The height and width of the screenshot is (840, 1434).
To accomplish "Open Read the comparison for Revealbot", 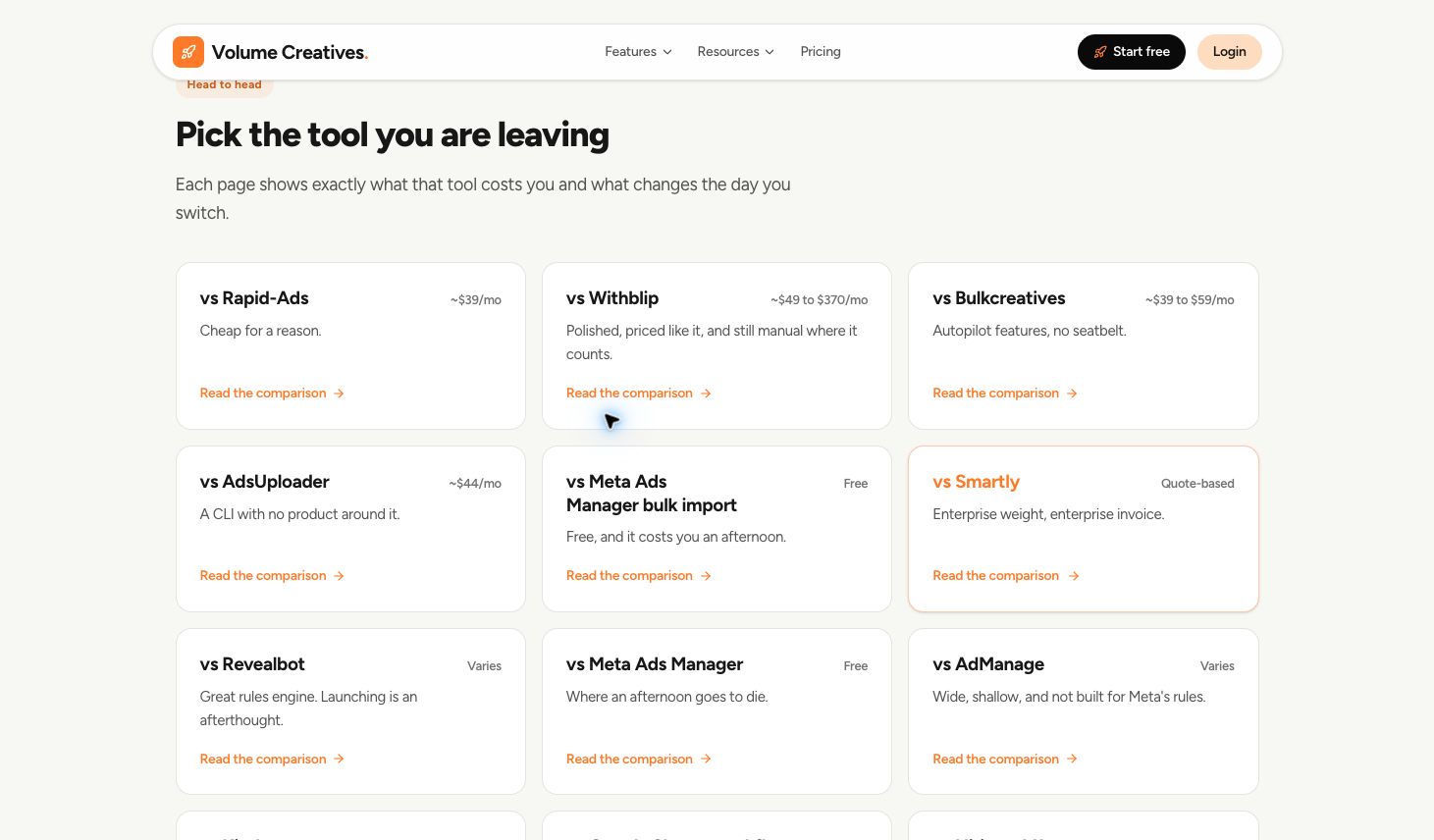I will (272, 760).
